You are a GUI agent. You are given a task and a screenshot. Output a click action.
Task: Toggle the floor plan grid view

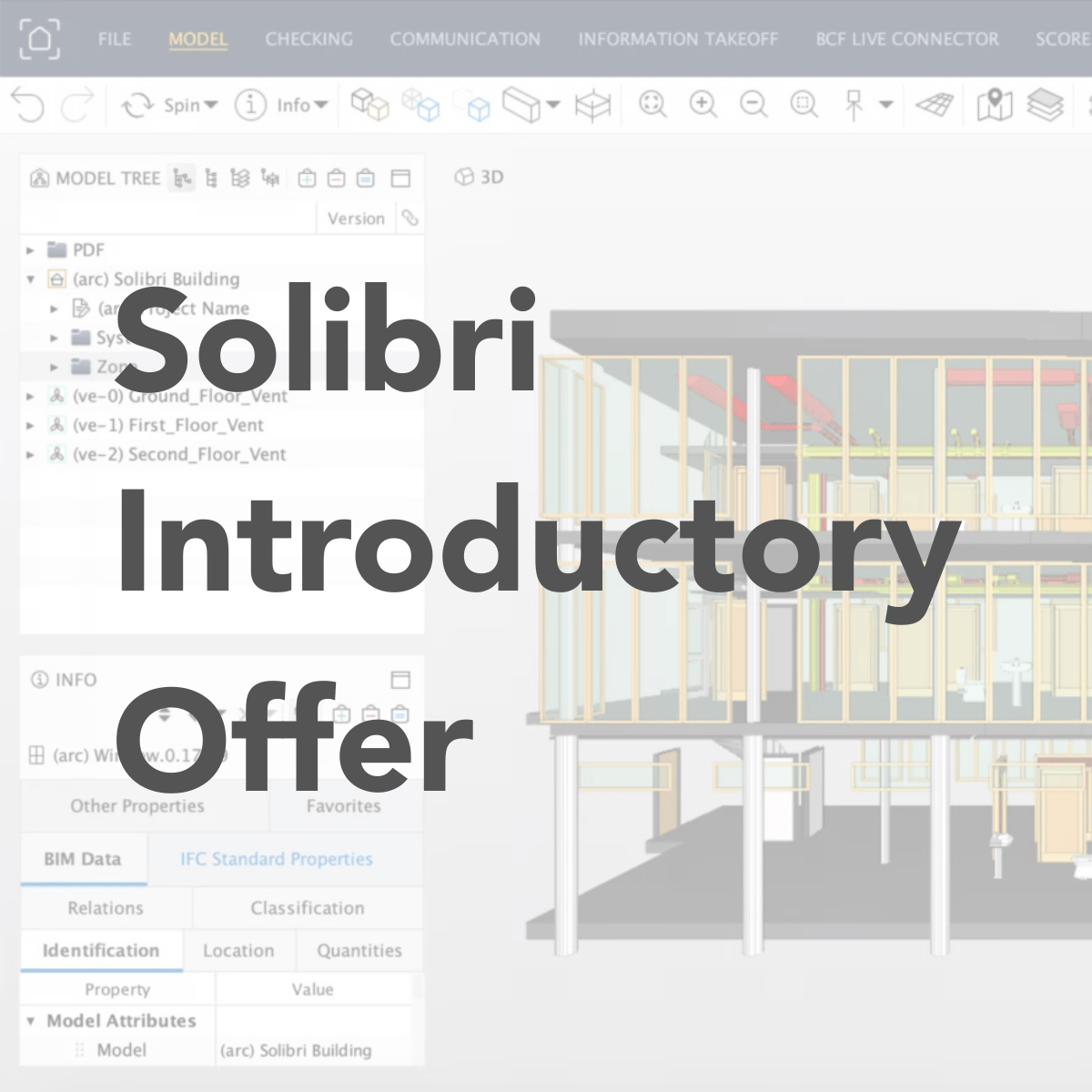point(934,105)
